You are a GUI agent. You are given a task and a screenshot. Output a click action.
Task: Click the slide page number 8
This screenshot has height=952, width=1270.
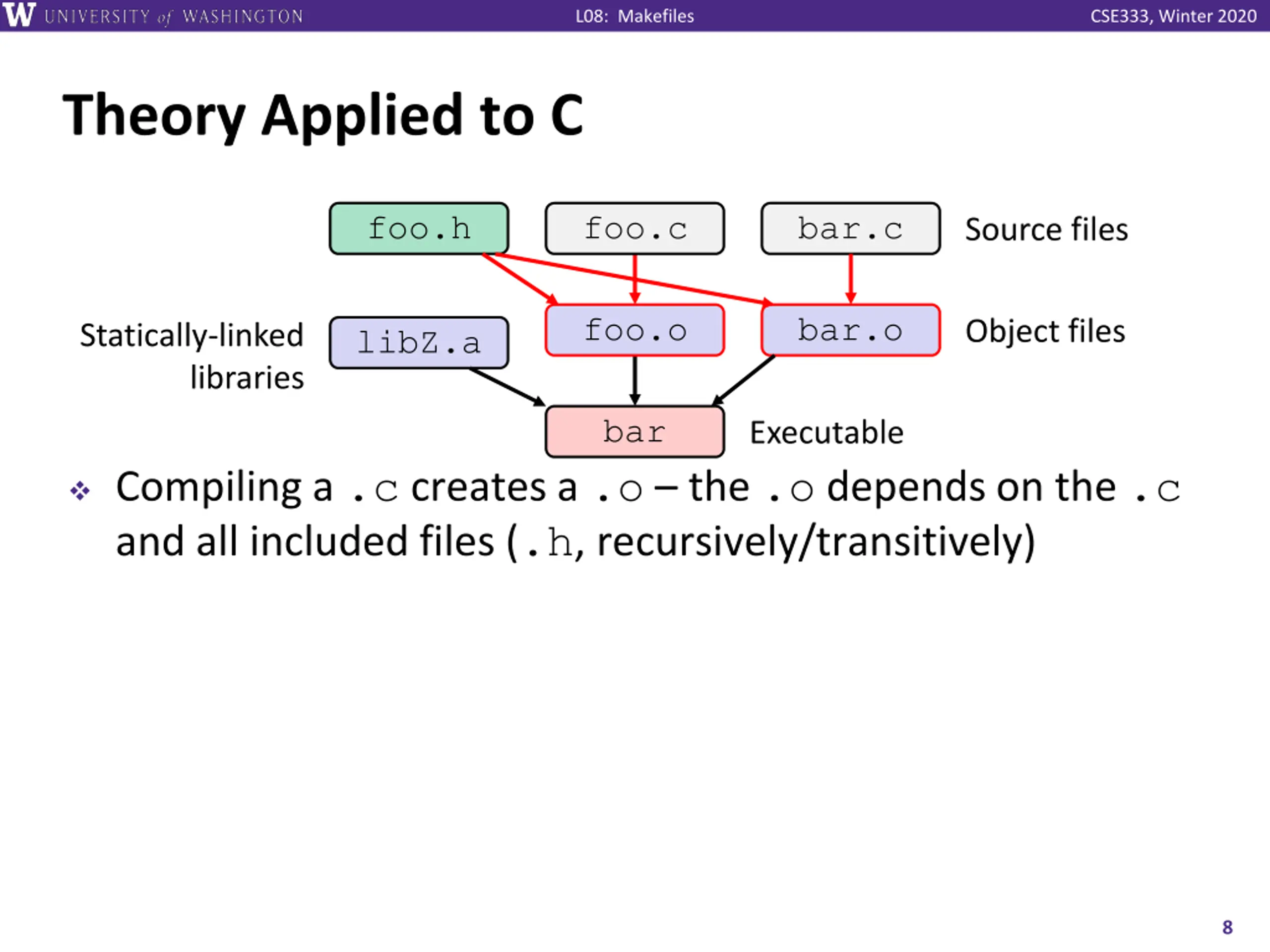tap(1227, 927)
